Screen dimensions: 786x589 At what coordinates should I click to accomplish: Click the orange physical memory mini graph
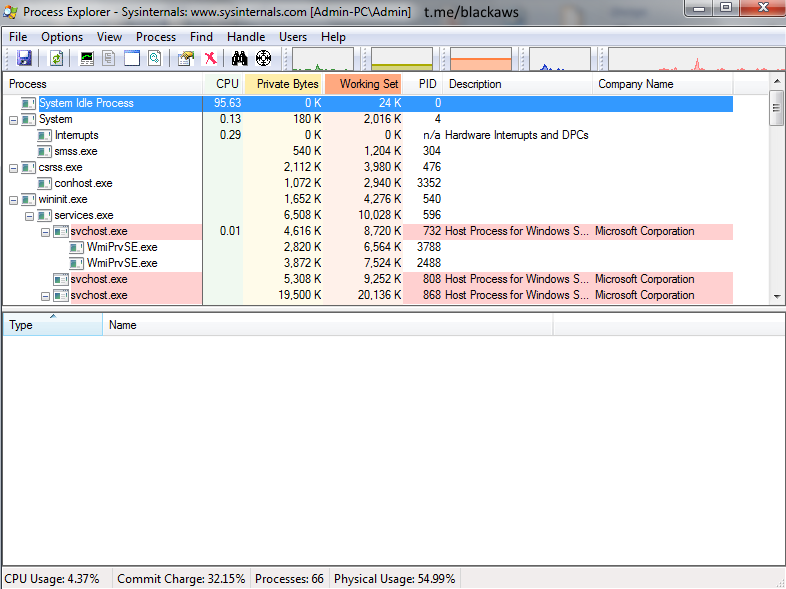click(481, 59)
